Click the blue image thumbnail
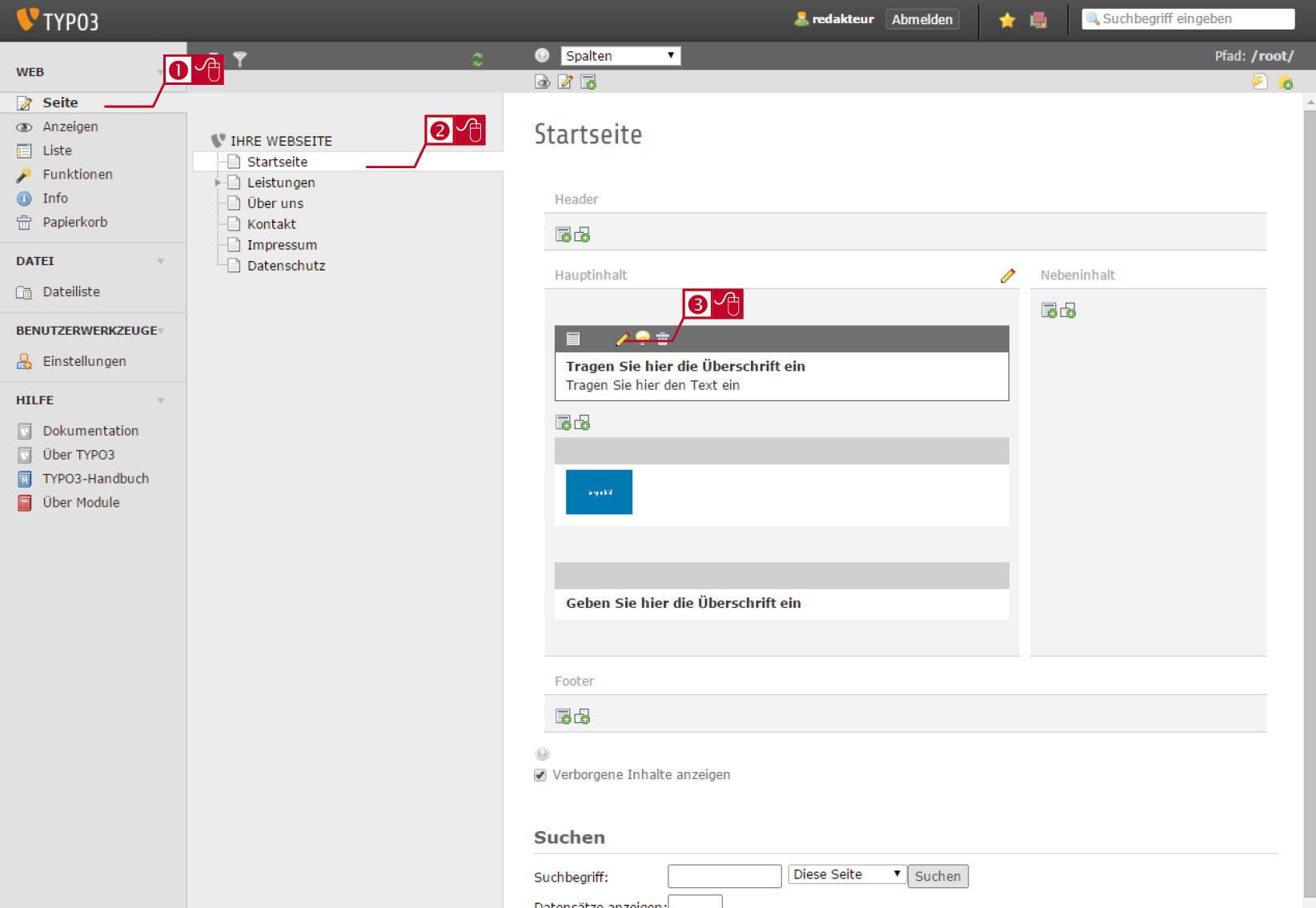The width and height of the screenshot is (1316, 908). [x=599, y=492]
